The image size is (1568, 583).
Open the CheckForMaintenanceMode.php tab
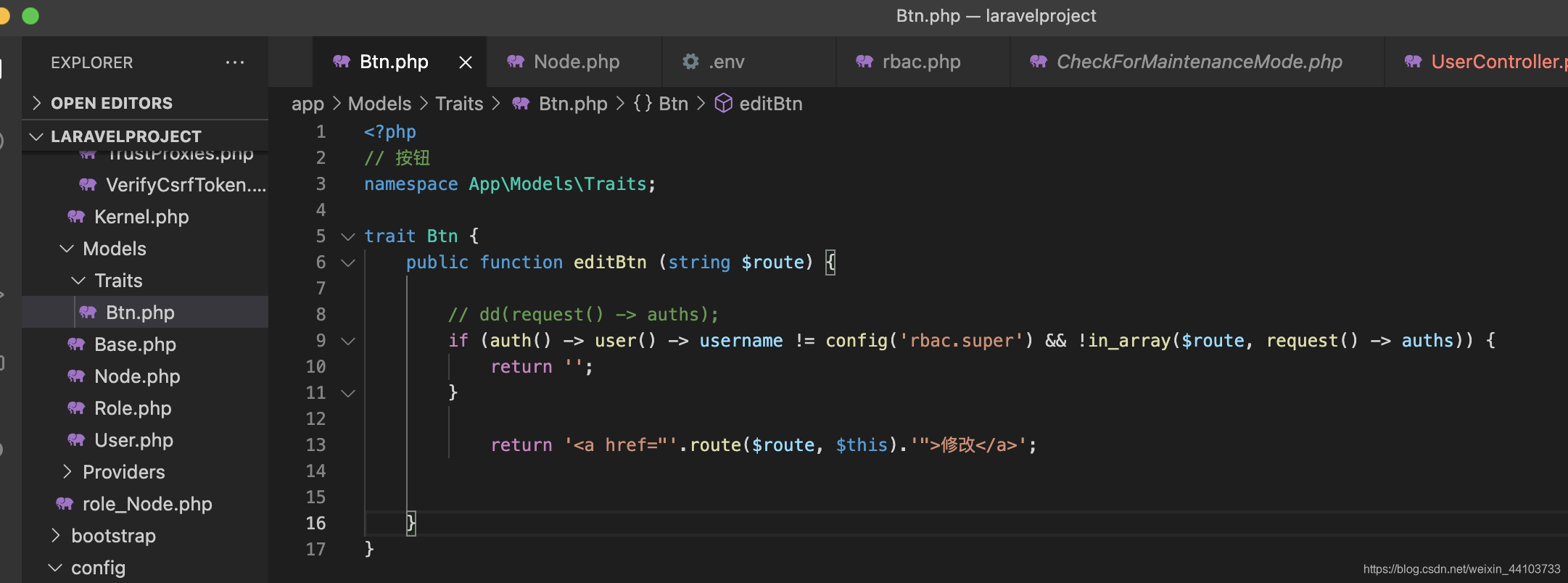coord(1197,62)
